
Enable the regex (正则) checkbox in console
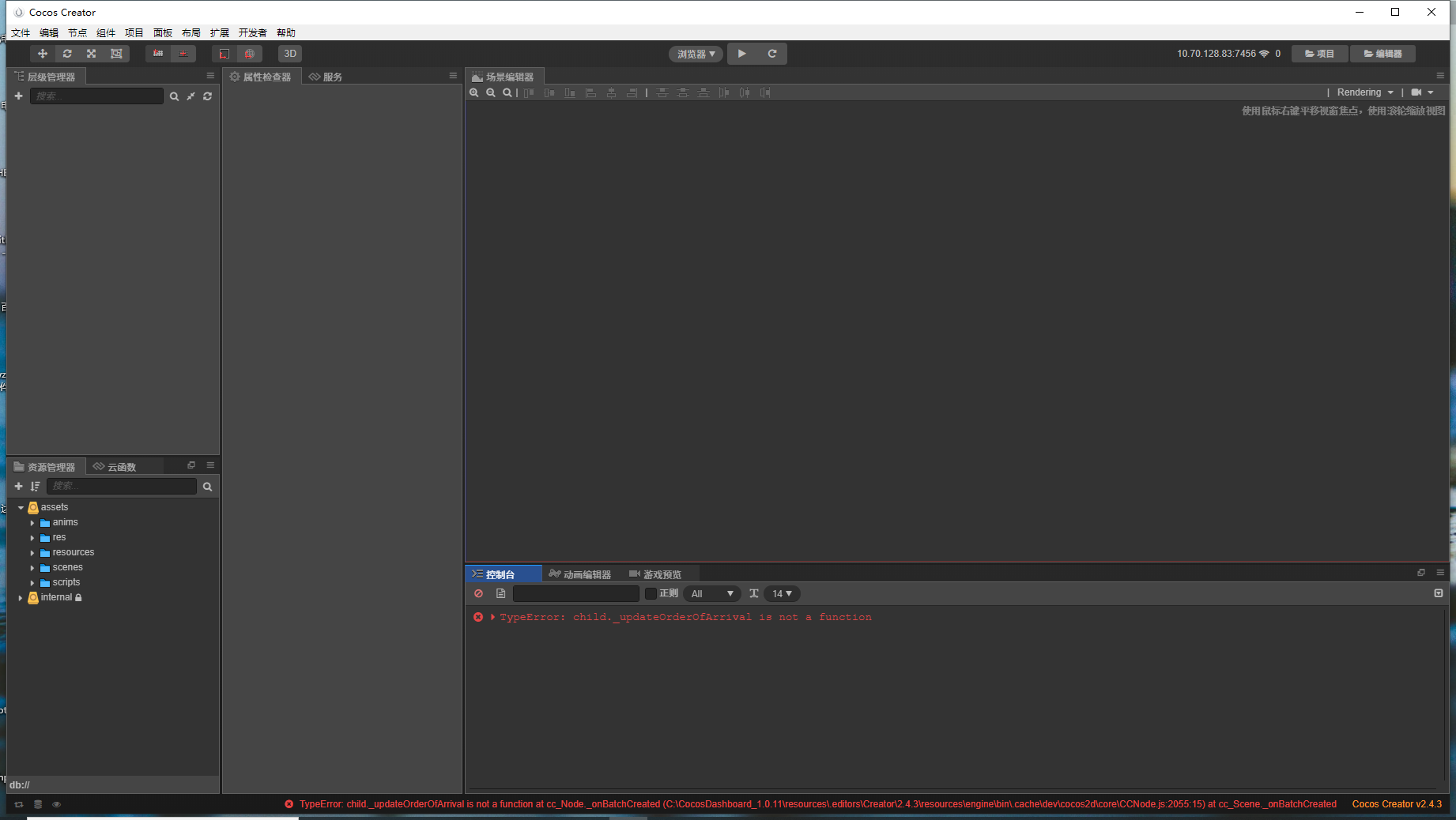coord(651,593)
